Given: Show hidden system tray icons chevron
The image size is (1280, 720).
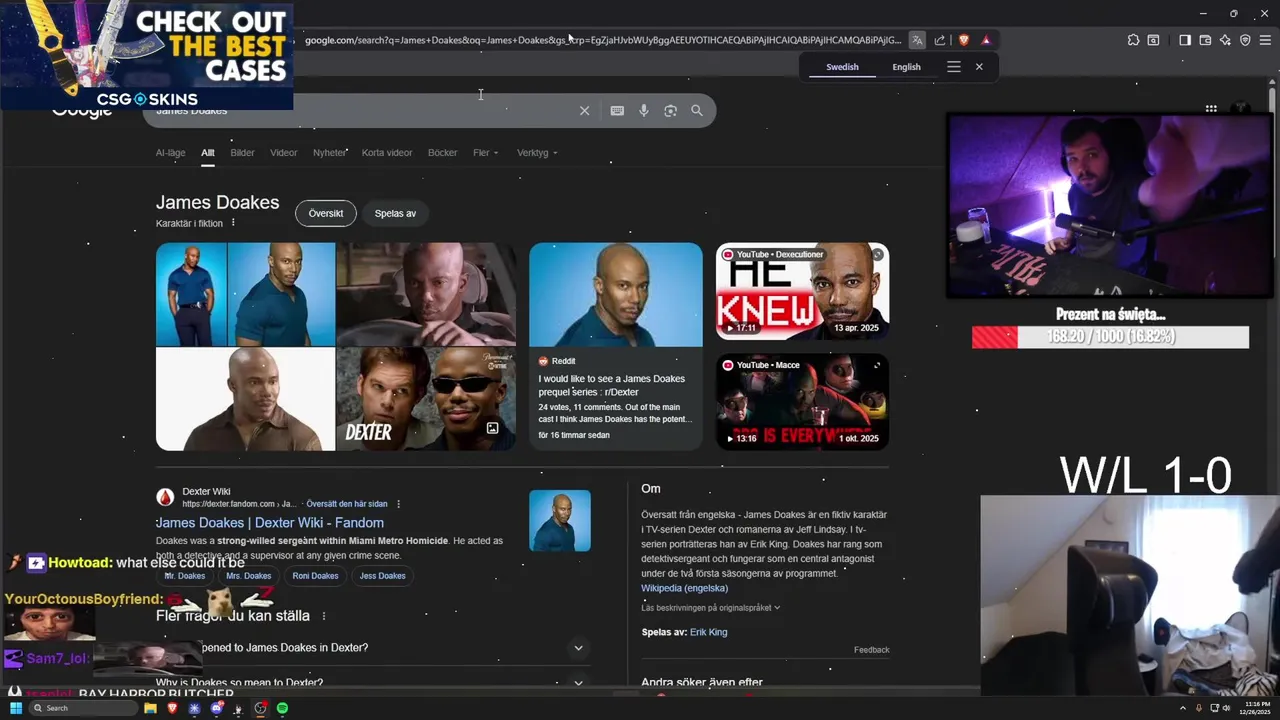Looking at the screenshot, I should 1183,708.
